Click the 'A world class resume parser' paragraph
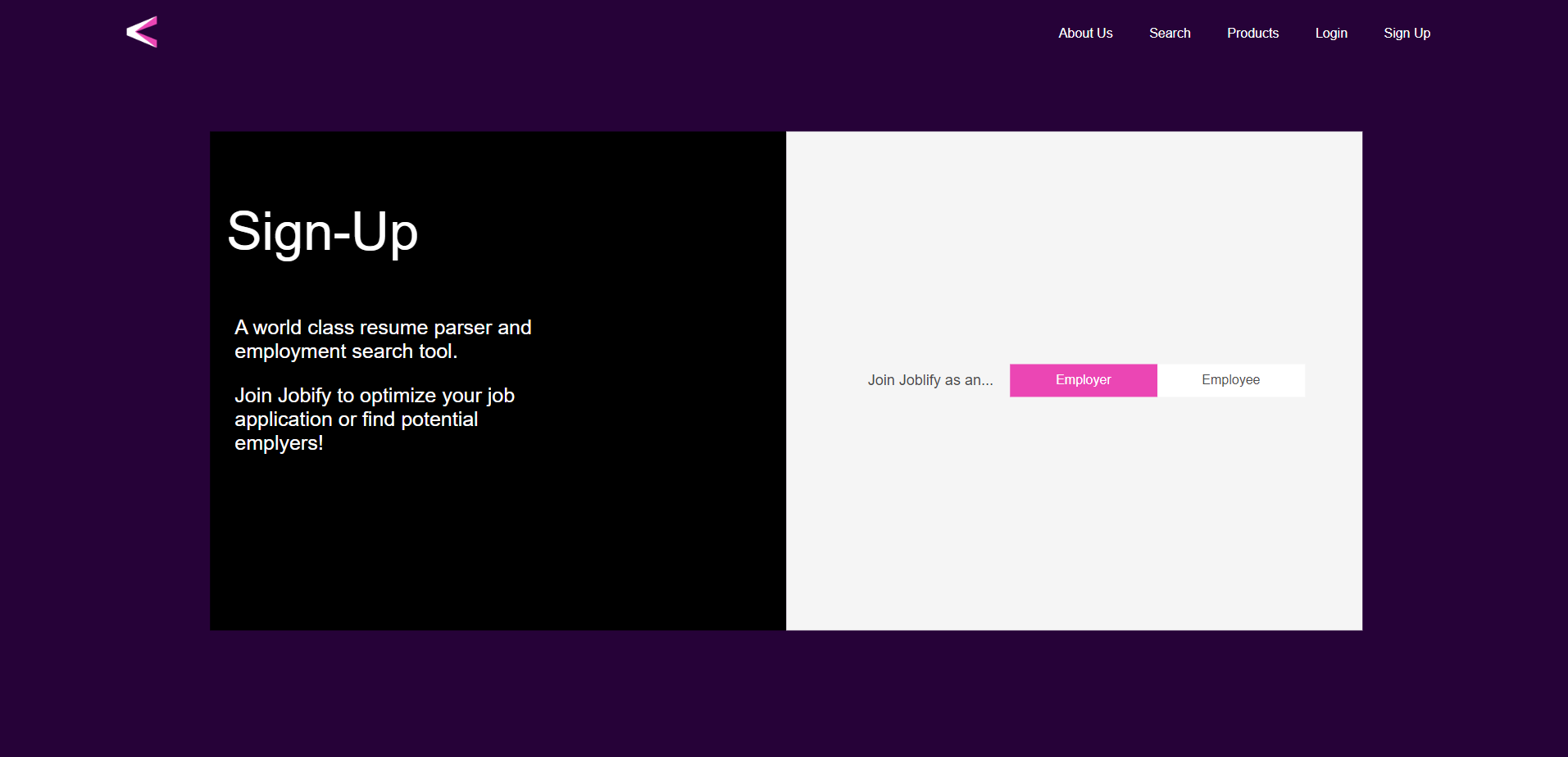This screenshot has height=757, width=1568. [x=383, y=339]
